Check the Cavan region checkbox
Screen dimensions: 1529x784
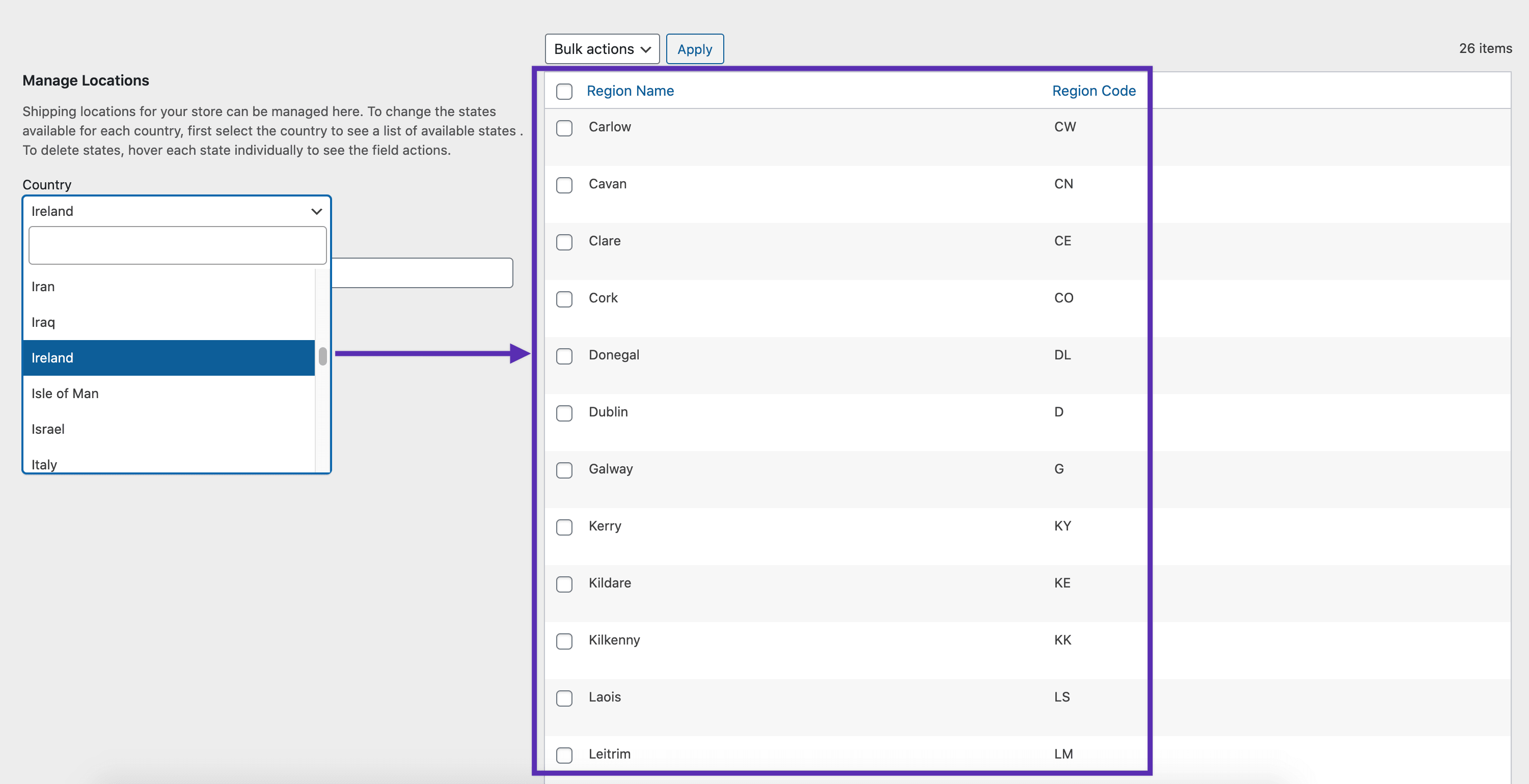pyautogui.click(x=564, y=185)
